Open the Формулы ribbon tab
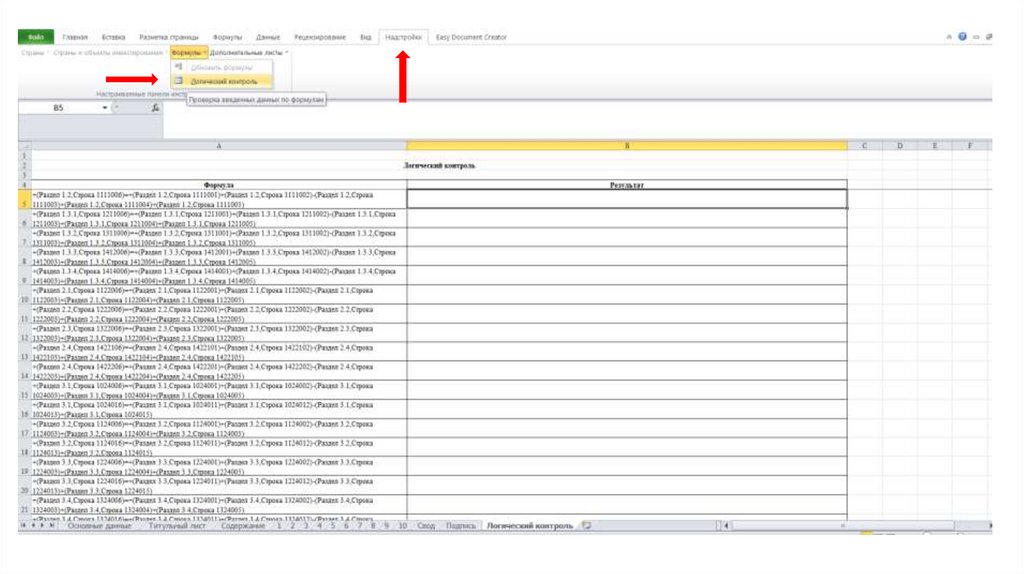Viewport: 1024px width, 574px height. (227, 37)
